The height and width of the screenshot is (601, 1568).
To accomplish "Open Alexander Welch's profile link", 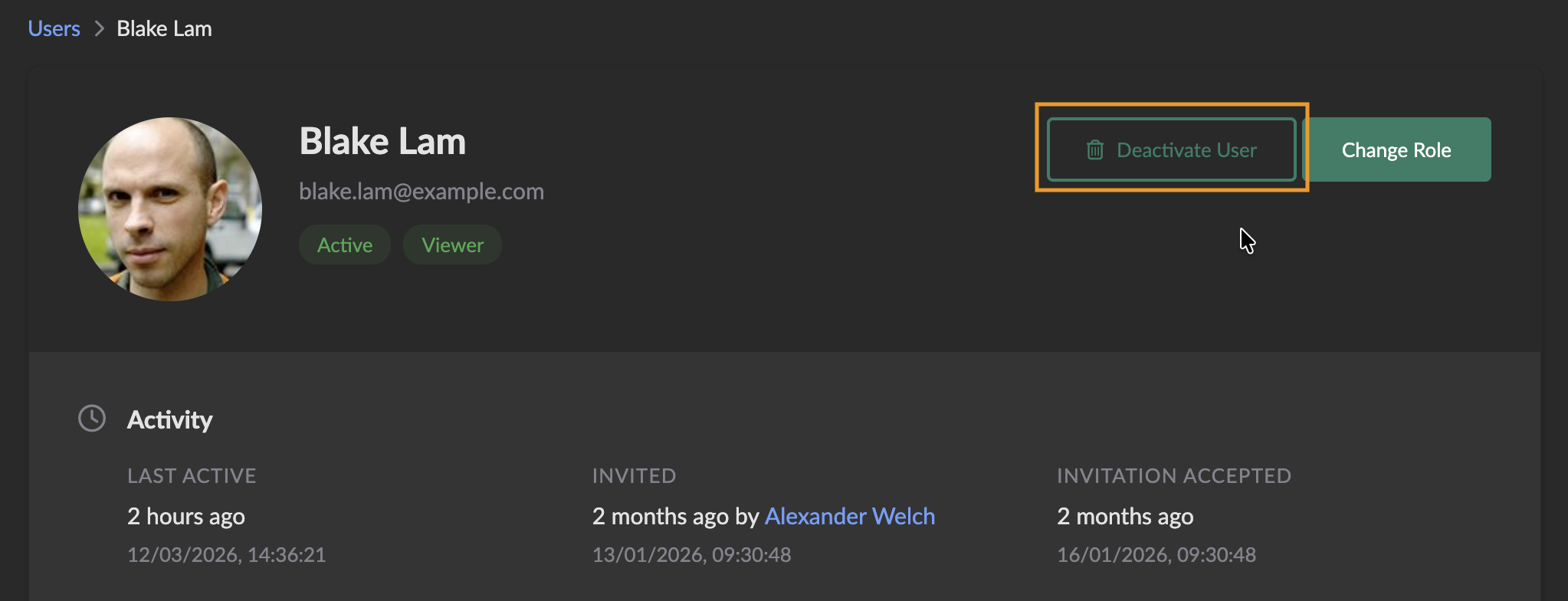I will click(850, 517).
